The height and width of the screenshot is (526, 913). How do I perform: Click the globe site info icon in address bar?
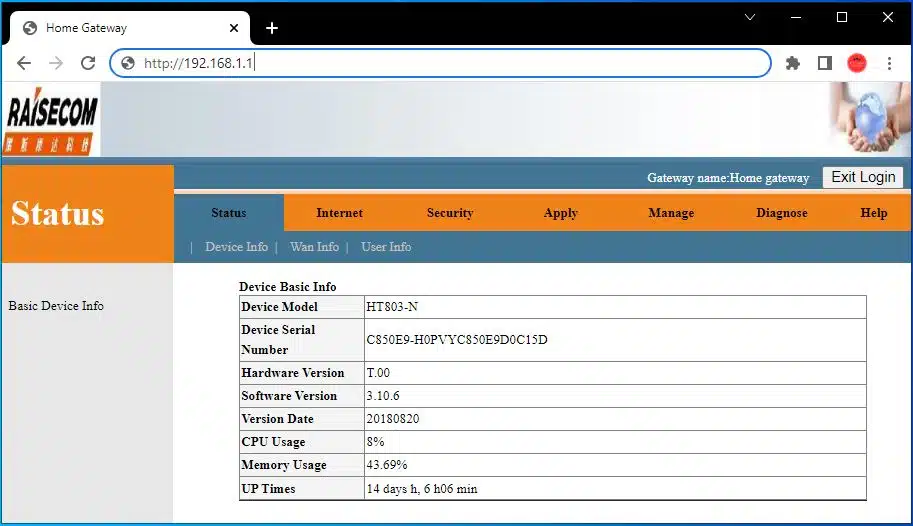(x=128, y=63)
